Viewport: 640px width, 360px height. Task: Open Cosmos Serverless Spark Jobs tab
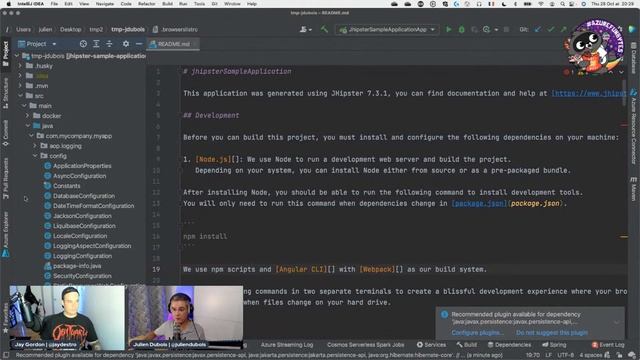365,345
